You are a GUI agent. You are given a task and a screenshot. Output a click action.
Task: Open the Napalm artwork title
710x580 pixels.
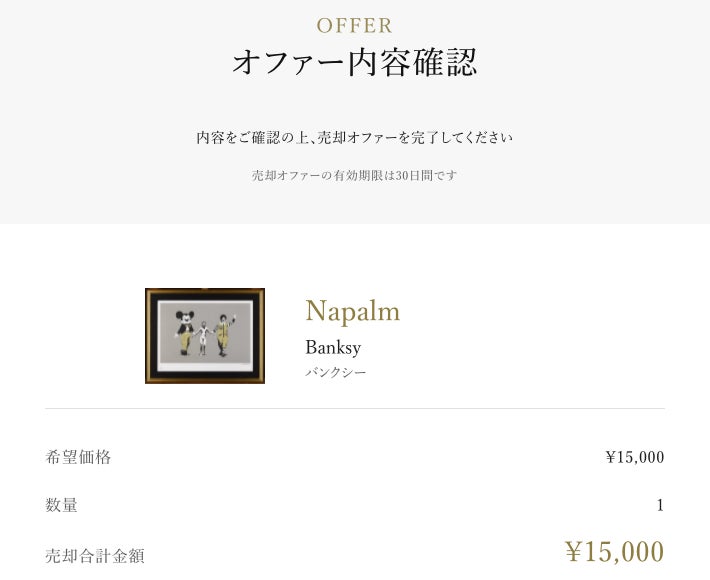tap(352, 311)
